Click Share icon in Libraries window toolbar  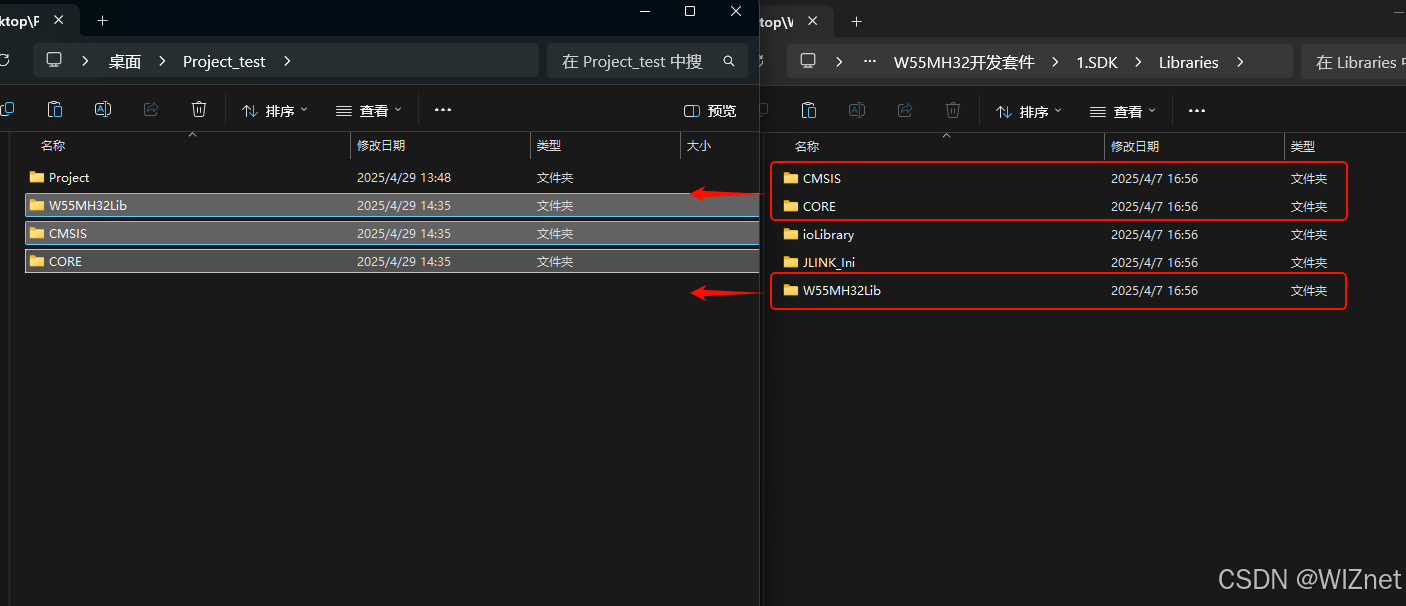pyautogui.click(x=905, y=111)
